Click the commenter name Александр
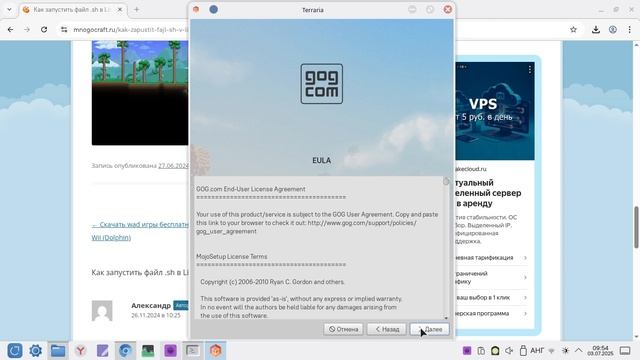 click(151, 305)
